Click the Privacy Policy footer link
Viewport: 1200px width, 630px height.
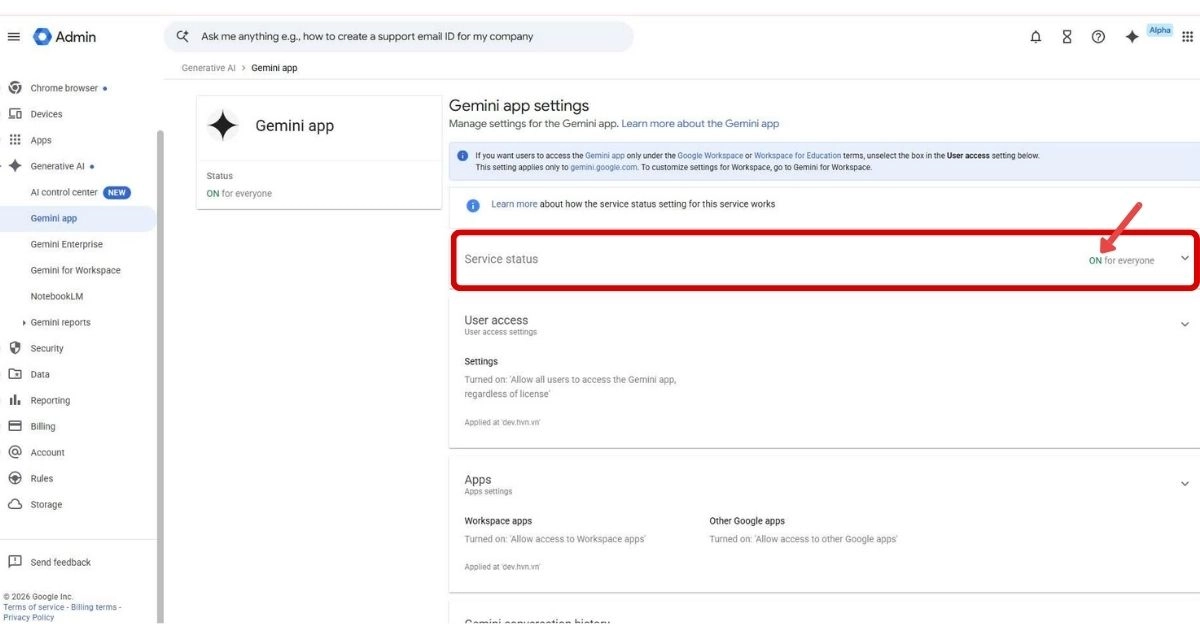click(x=29, y=617)
